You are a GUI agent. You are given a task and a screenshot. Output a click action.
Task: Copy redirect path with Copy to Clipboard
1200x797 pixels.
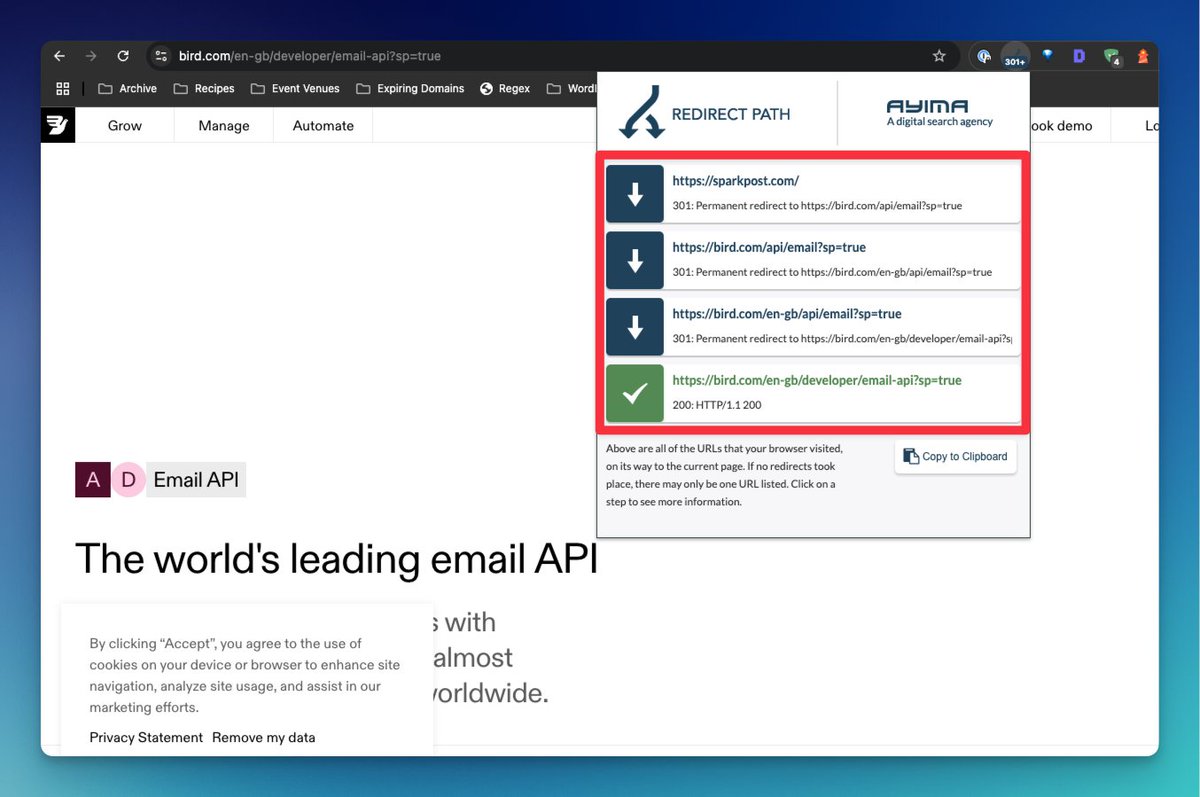pyautogui.click(x=956, y=456)
